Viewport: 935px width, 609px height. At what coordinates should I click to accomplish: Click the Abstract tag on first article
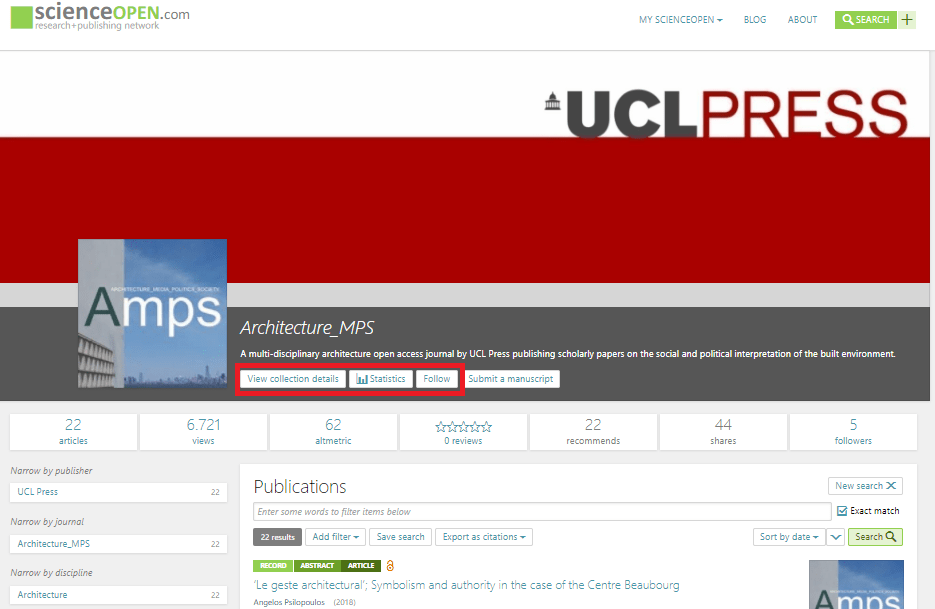[317, 565]
